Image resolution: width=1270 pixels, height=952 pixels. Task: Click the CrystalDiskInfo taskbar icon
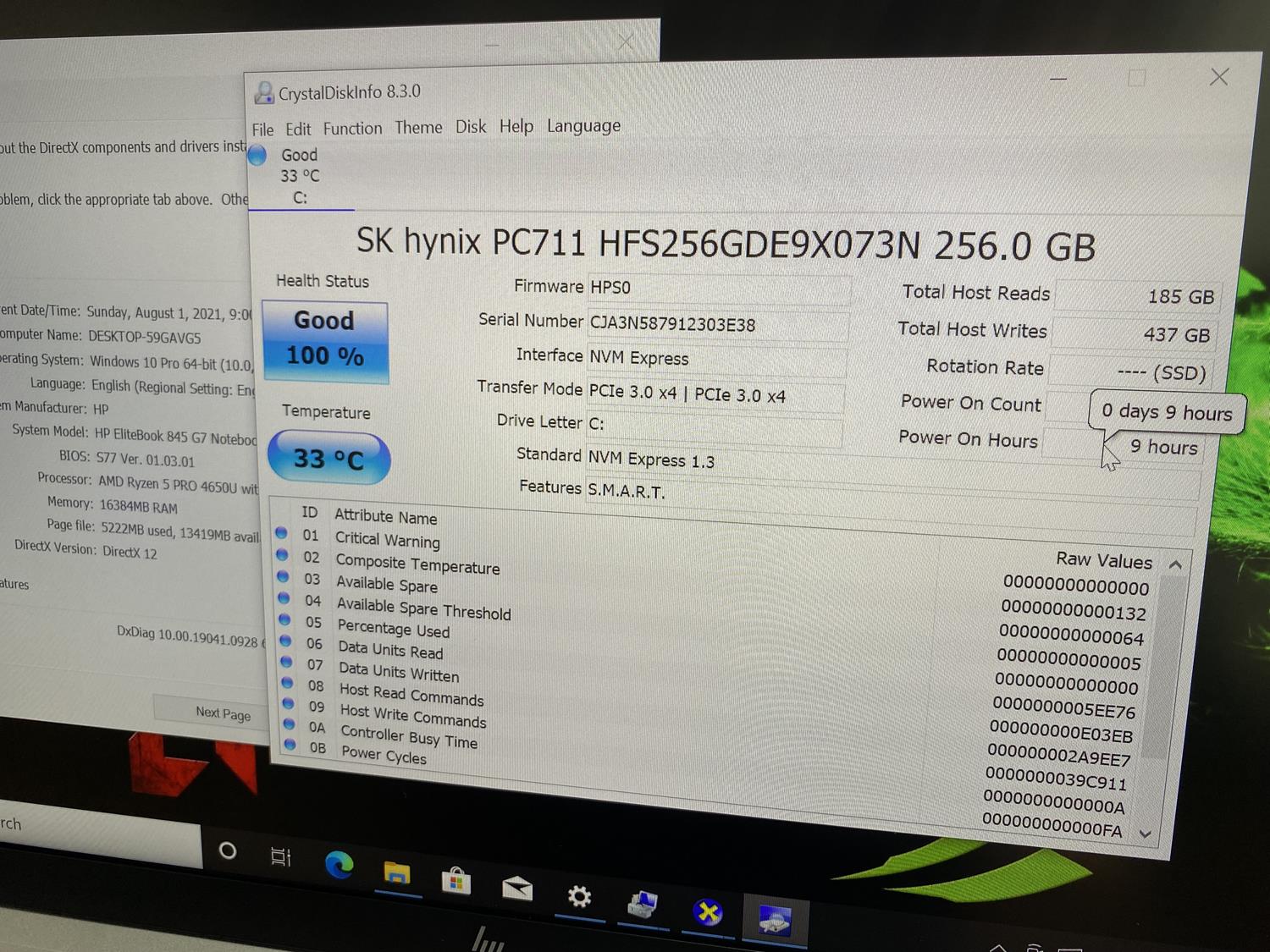(775, 920)
